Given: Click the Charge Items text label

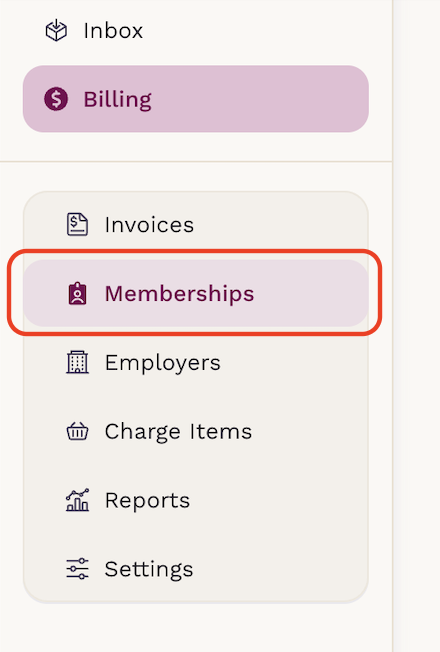Looking at the screenshot, I should pos(178,432).
